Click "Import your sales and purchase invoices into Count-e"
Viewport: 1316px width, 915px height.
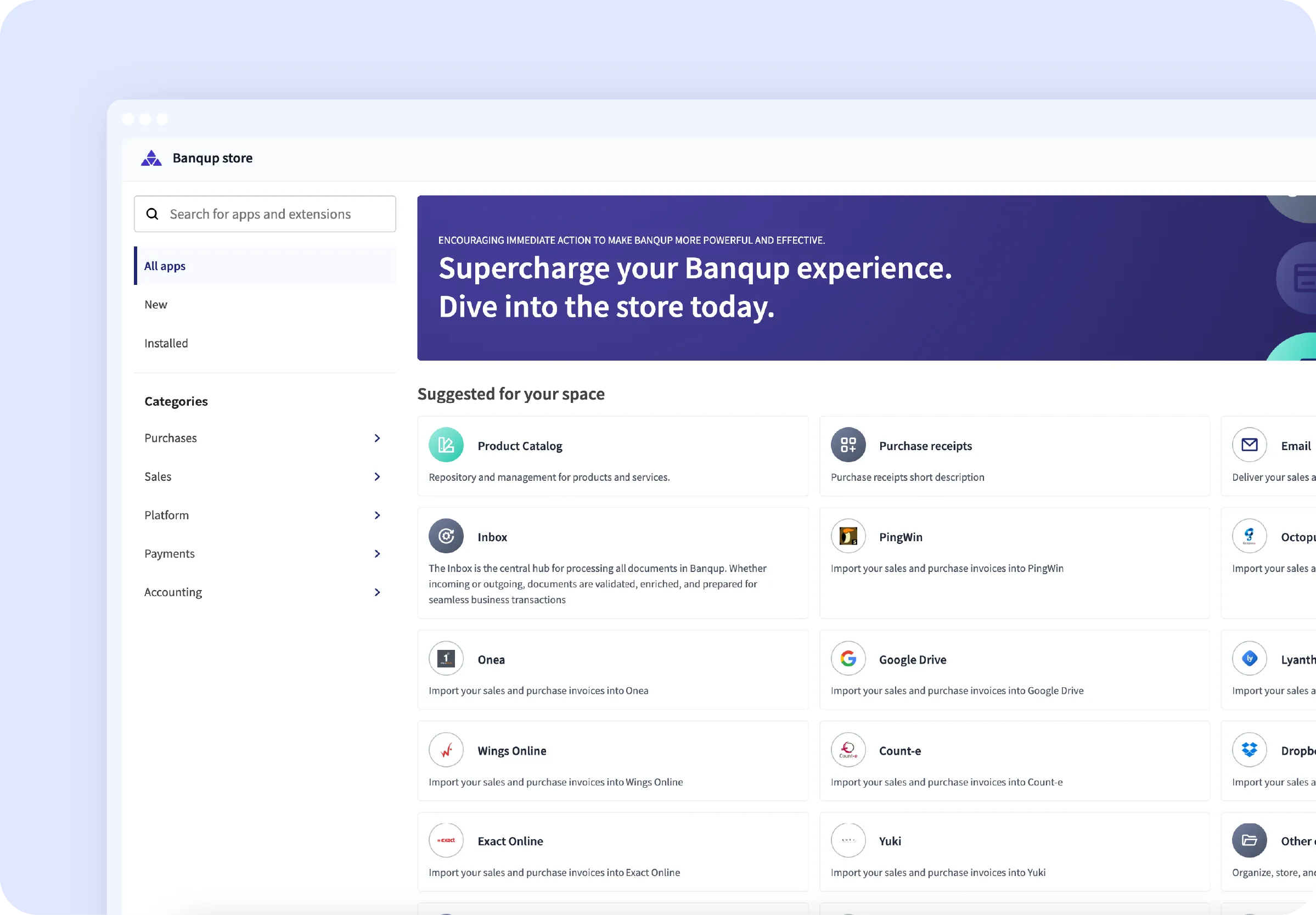click(946, 782)
